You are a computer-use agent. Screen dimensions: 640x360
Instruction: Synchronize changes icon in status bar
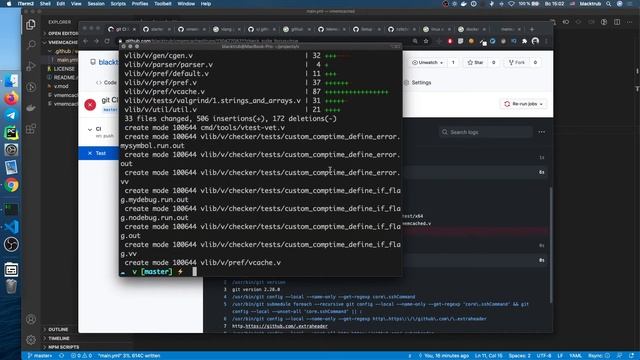click(x=61, y=356)
